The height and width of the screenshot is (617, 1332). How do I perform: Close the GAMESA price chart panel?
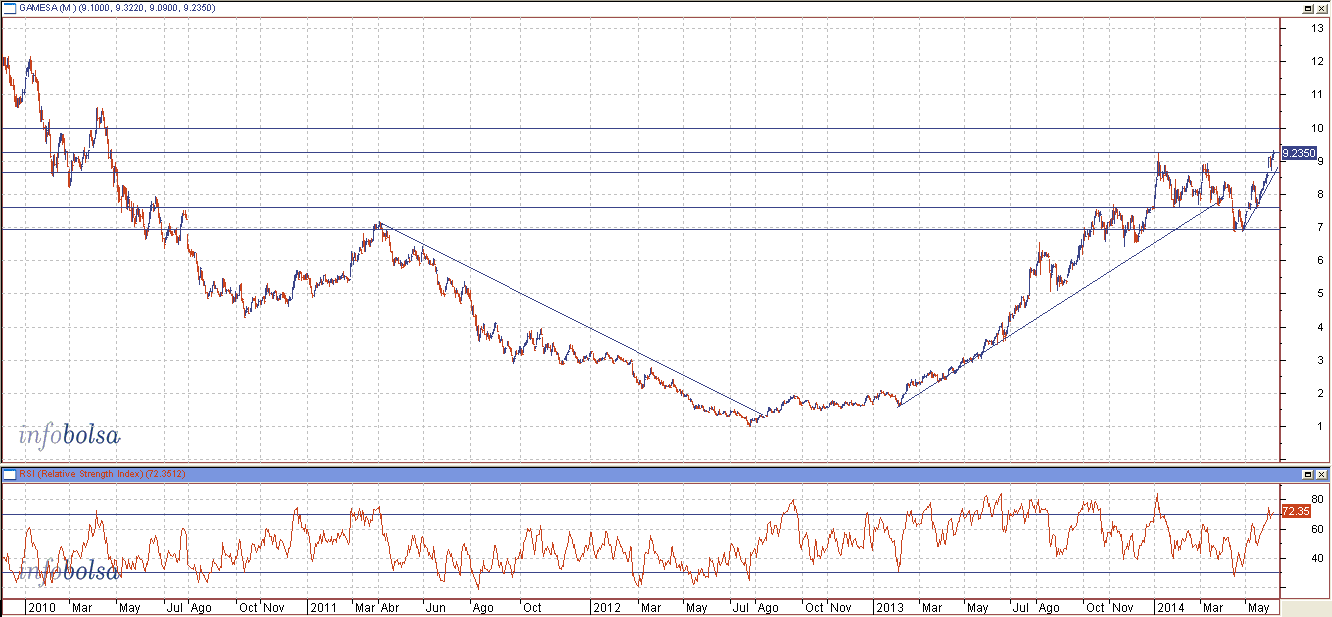tap(1321, 7)
